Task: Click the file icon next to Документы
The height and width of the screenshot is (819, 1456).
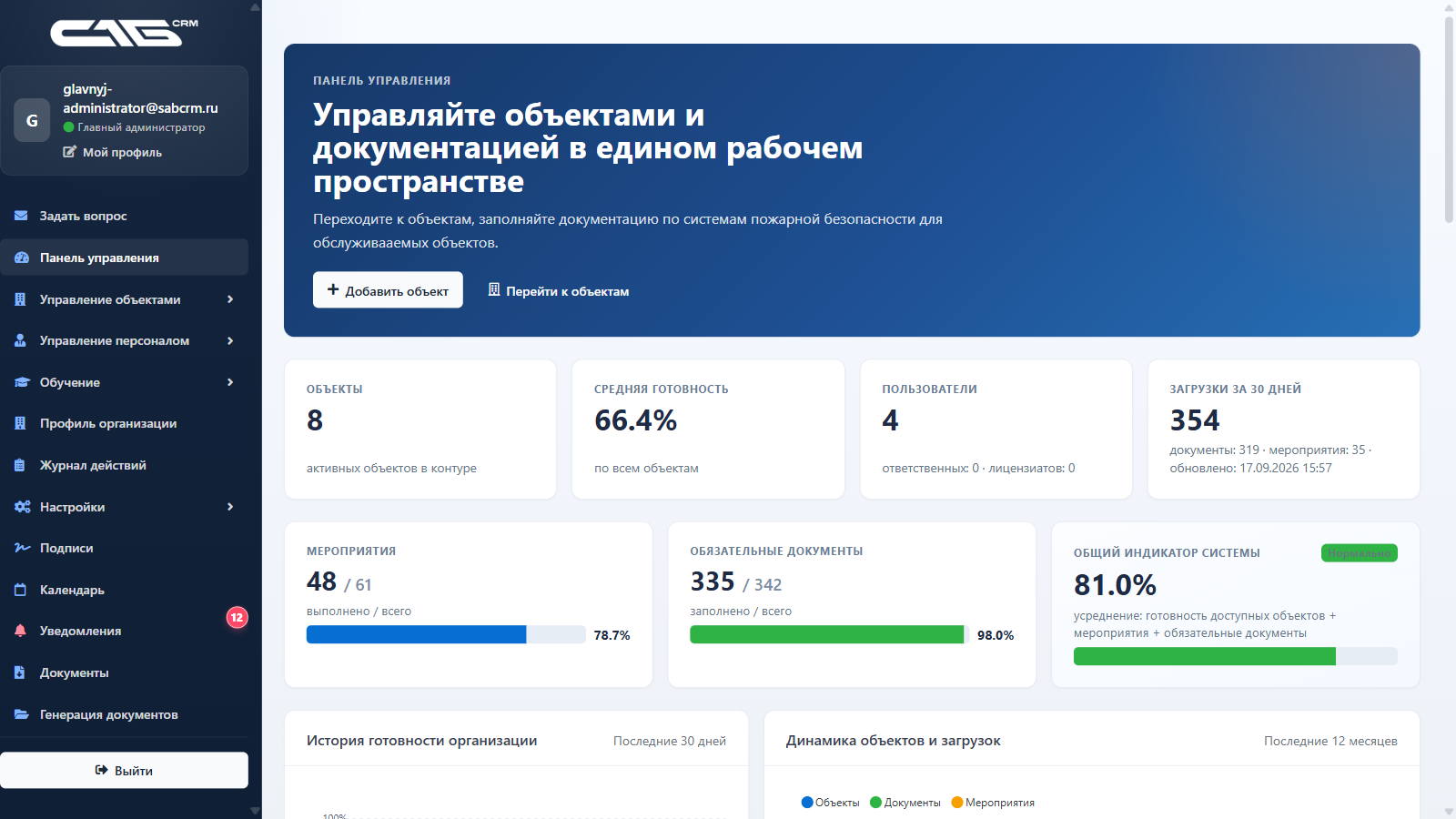Action: tap(20, 672)
